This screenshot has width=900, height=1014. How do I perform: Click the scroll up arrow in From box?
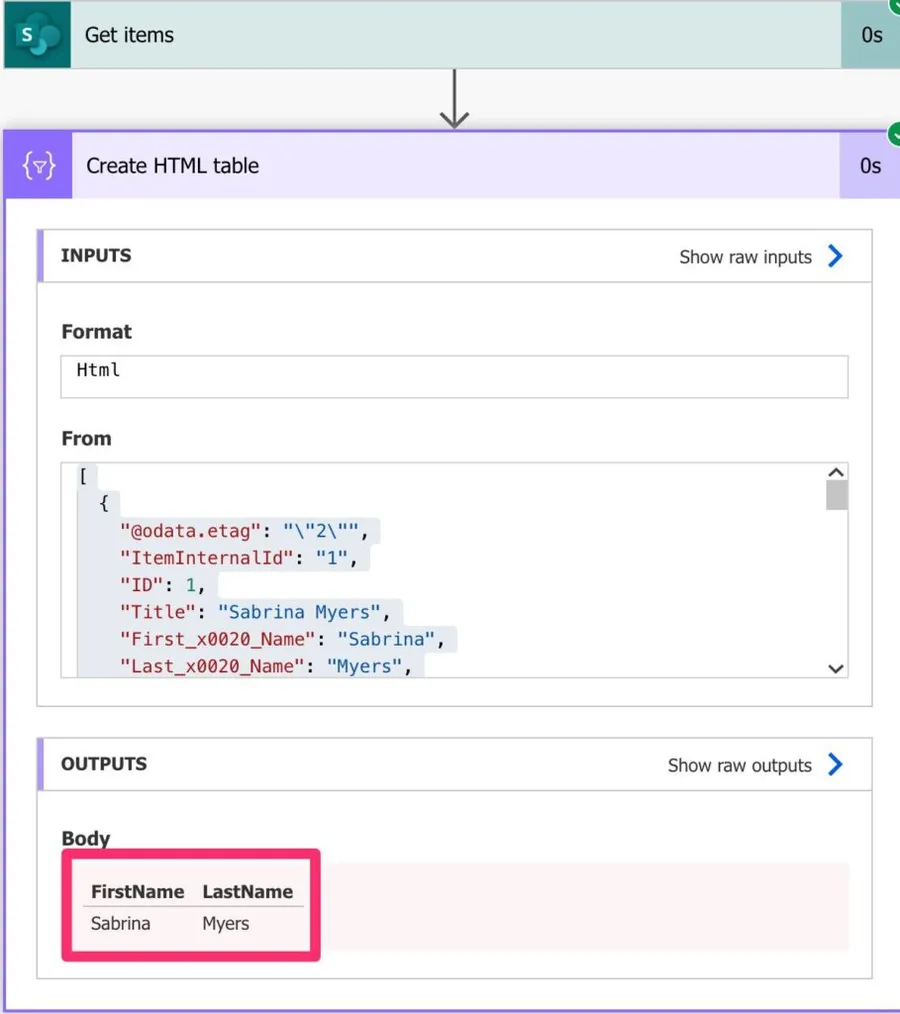click(x=836, y=473)
